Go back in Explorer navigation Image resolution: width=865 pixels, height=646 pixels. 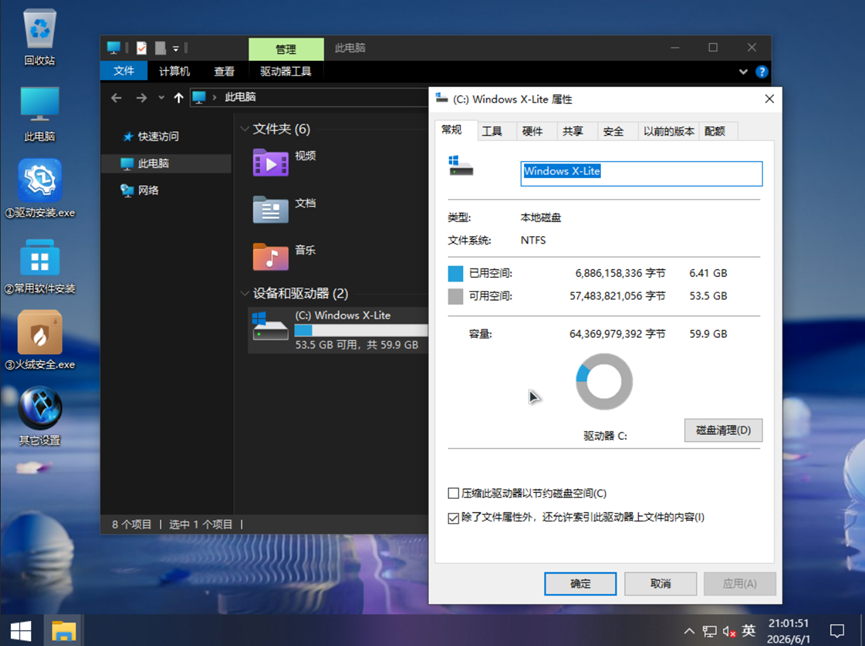[x=116, y=98]
